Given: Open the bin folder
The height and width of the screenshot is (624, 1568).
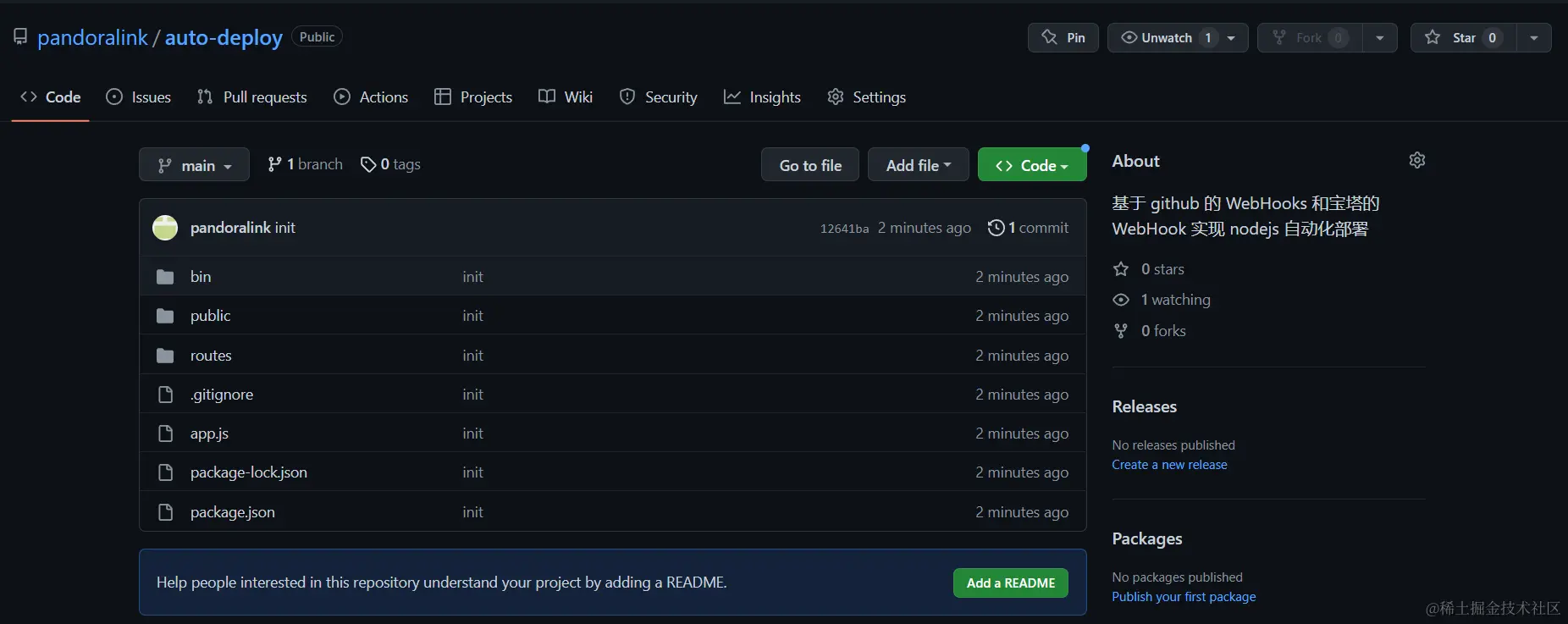Looking at the screenshot, I should pos(201,276).
